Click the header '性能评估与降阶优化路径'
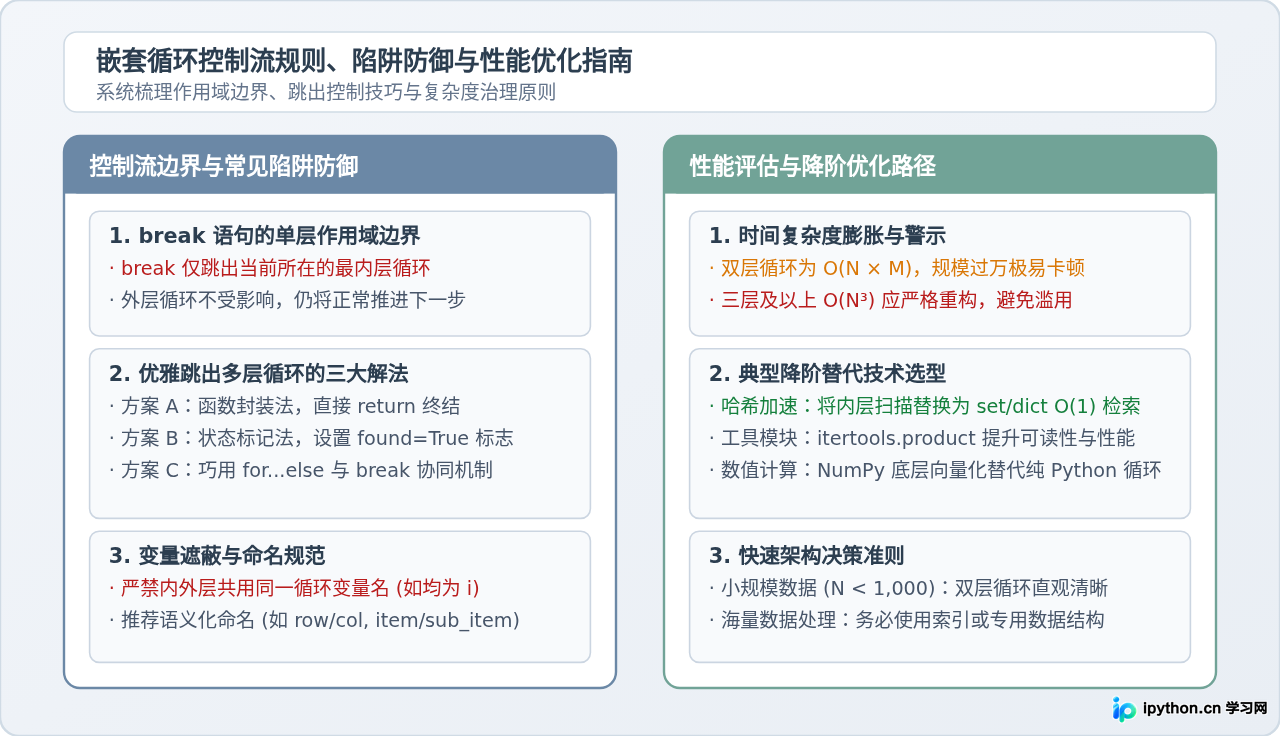Viewport: 1280px width, 736px height. 813,166
